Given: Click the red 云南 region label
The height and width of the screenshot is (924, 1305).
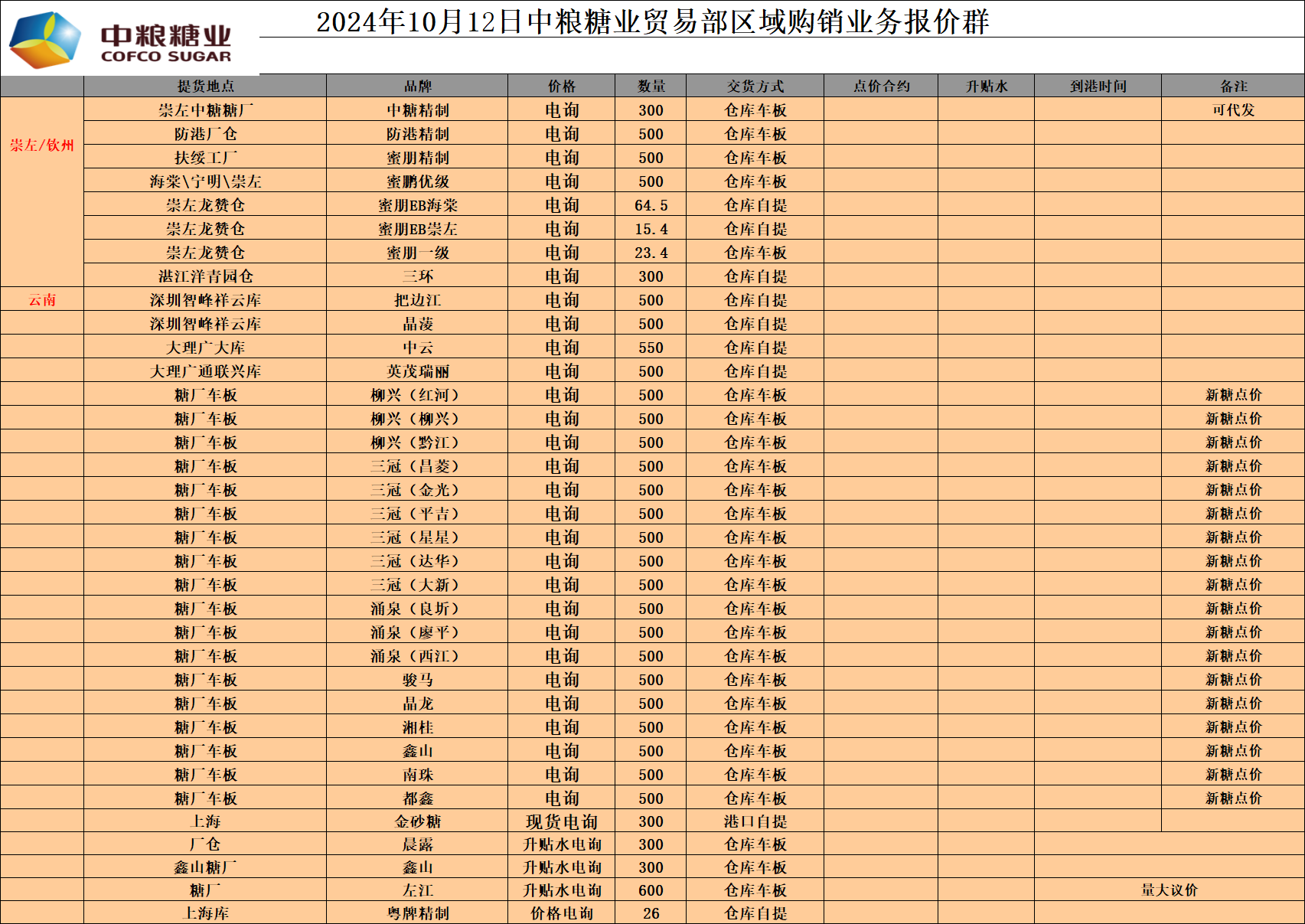Looking at the screenshot, I should pos(42,300).
